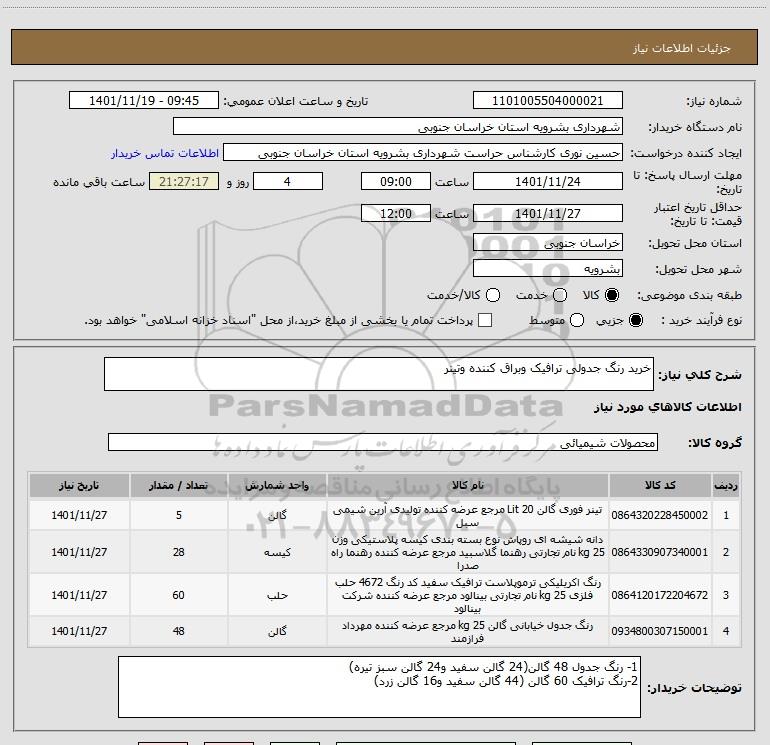Click the validity hour field 12:00
The image size is (770, 745).
tap(396, 213)
